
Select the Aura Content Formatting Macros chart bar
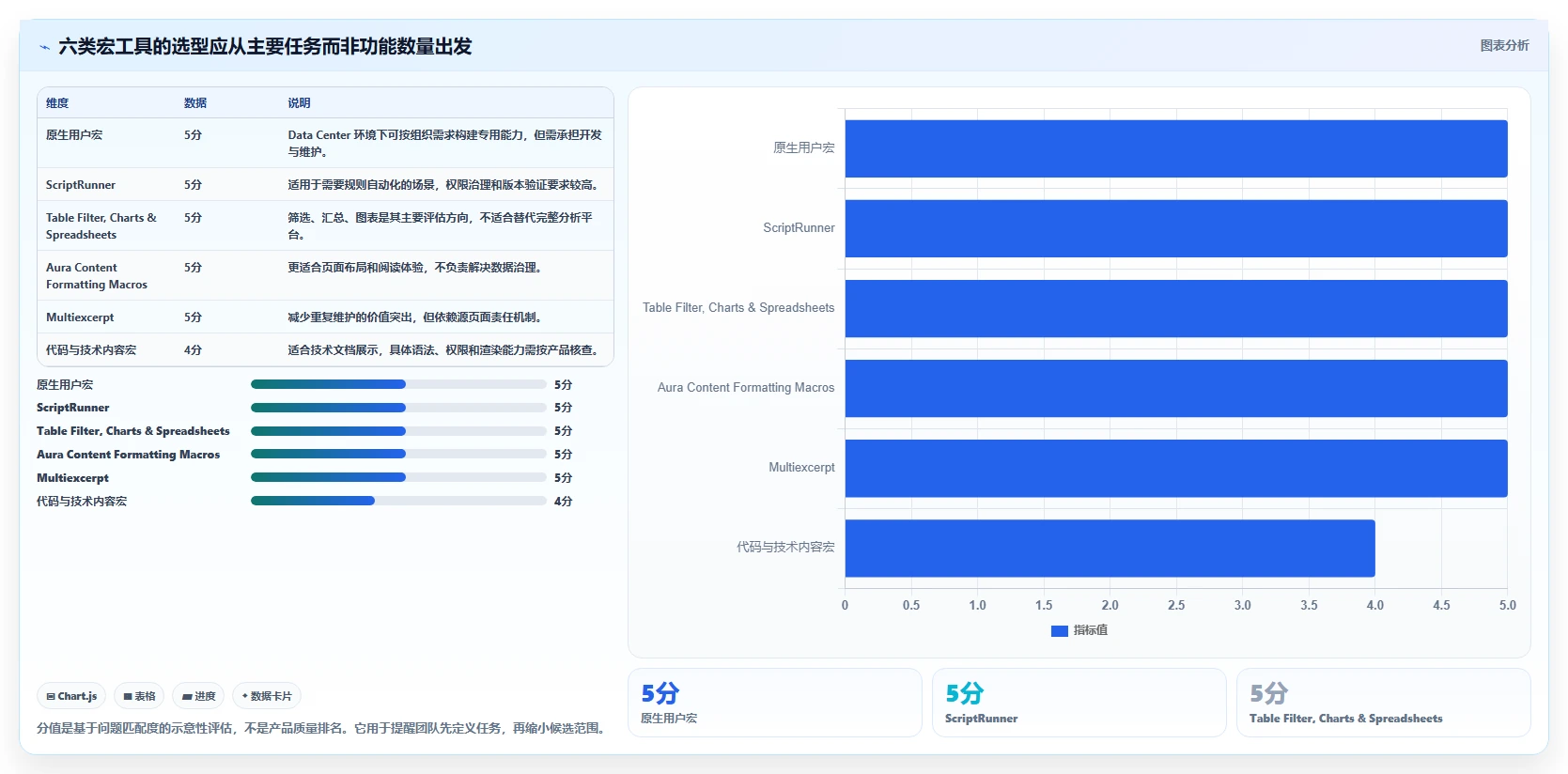pyautogui.click(x=1176, y=388)
